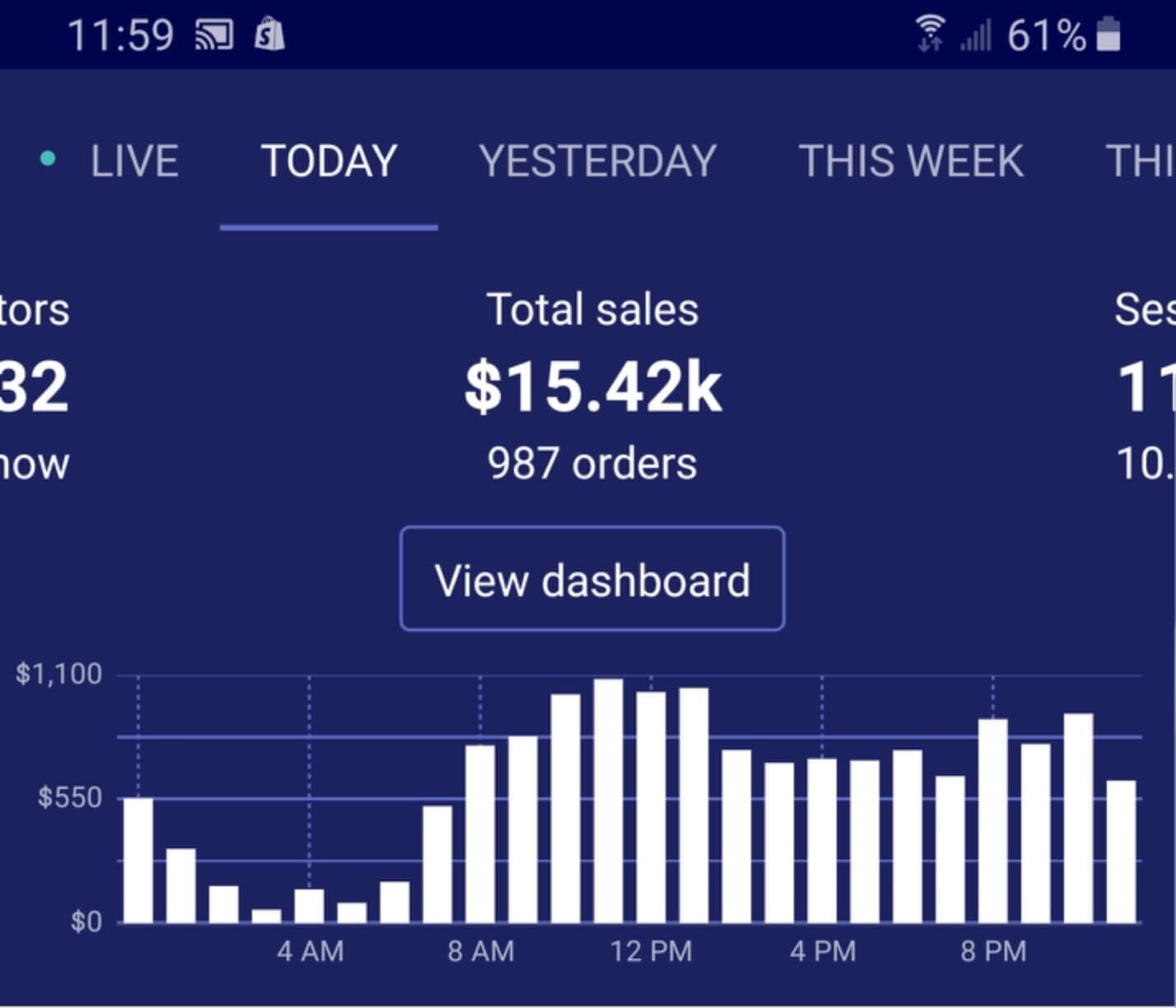1176x1008 pixels.
Task: Tap the cast screen status icon
Action: point(213,35)
